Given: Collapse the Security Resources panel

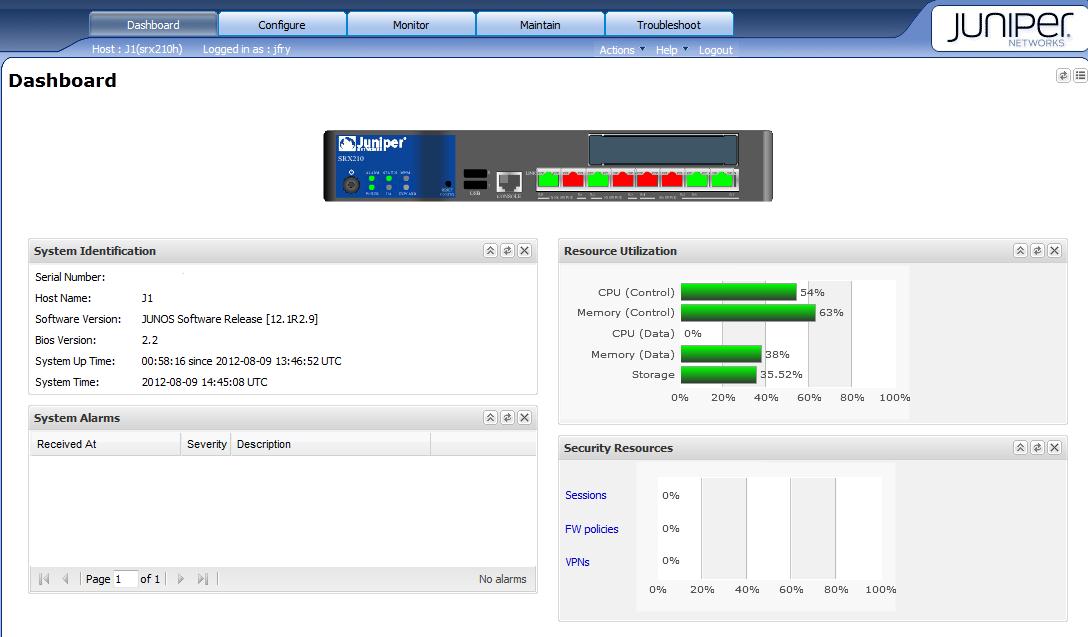Looking at the screenshot, I should point(1020,448).
